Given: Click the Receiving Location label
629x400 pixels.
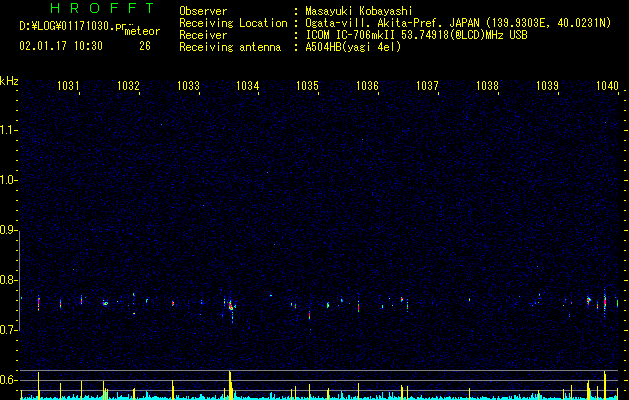Looking at the screenshot, I should pyautogui.click(x=233, y=23).
